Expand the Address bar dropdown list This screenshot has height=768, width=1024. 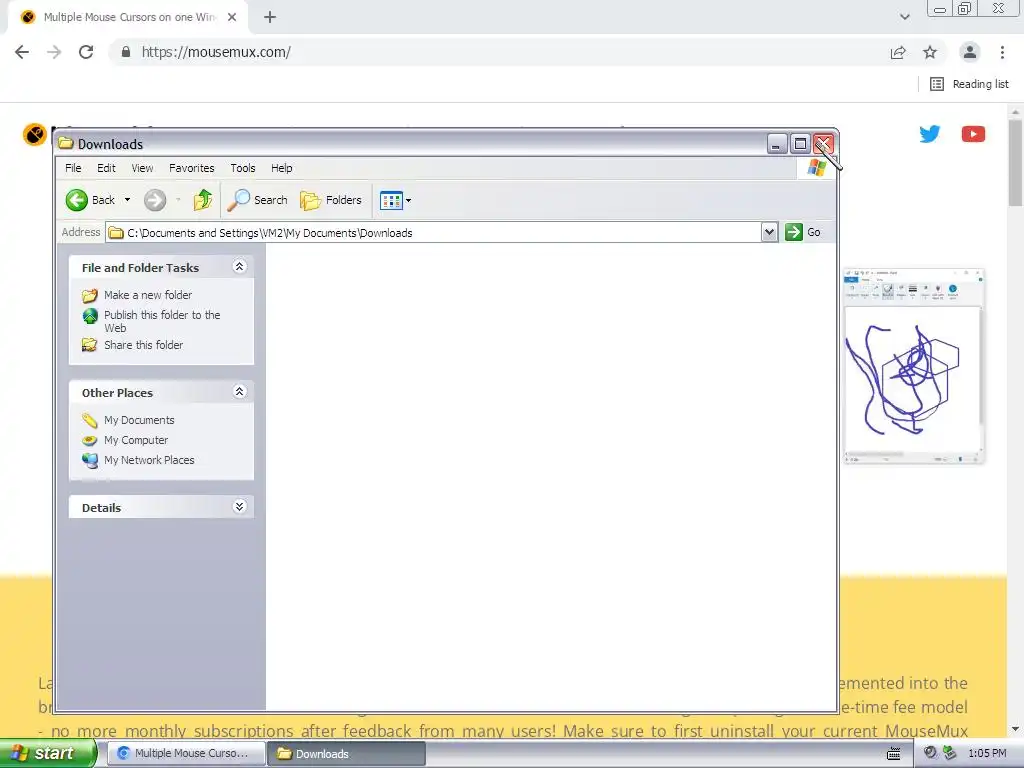click(x=769, y=232)
